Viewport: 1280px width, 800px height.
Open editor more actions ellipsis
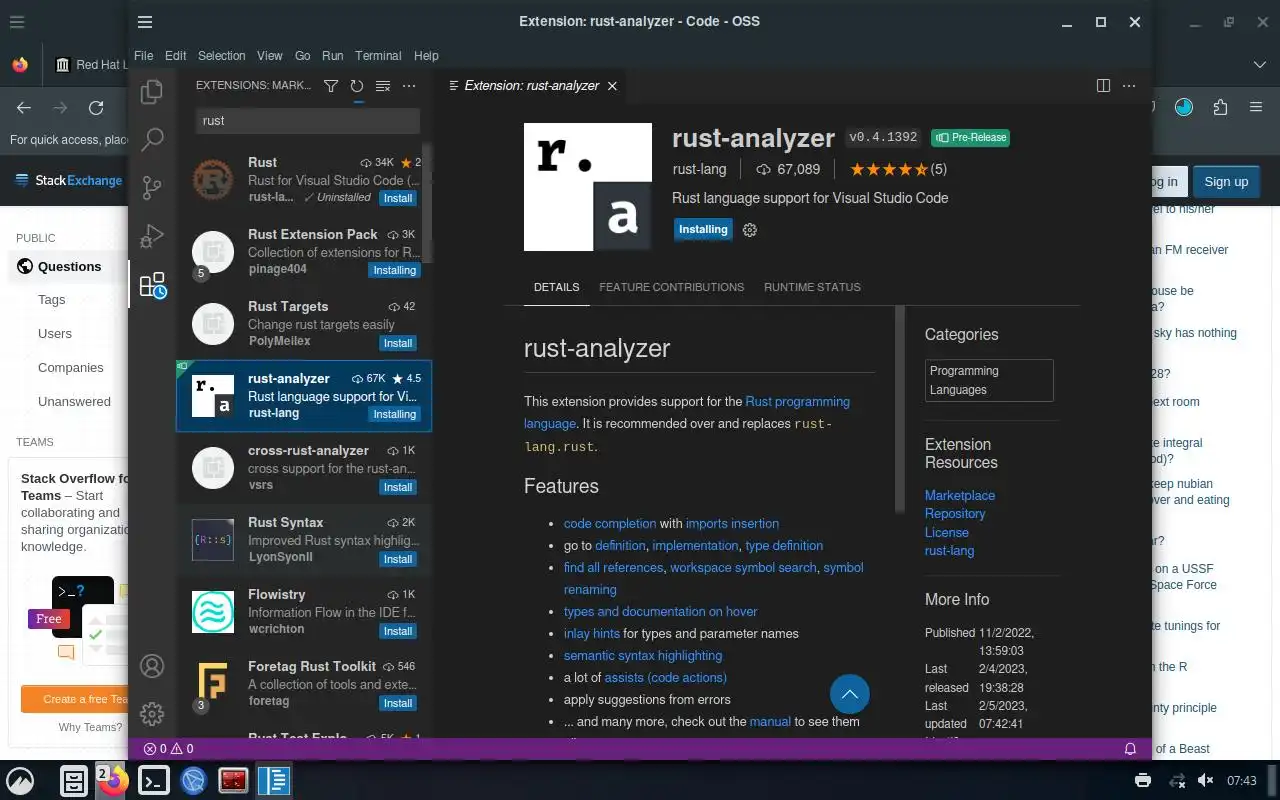[x=1130, y=86]
